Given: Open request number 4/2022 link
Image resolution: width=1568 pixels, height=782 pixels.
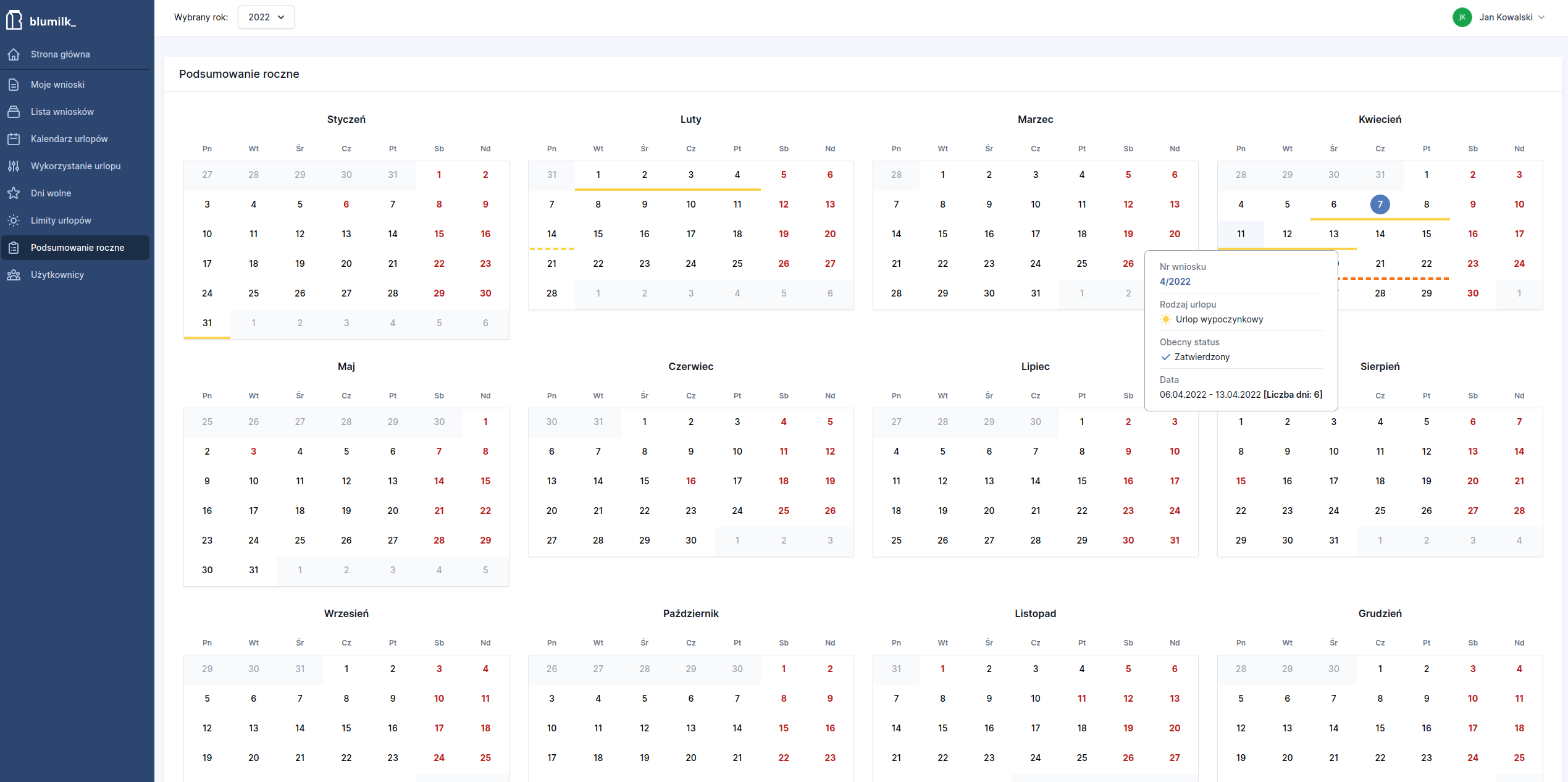Looking at the screenshot, I should (1175, 282).
